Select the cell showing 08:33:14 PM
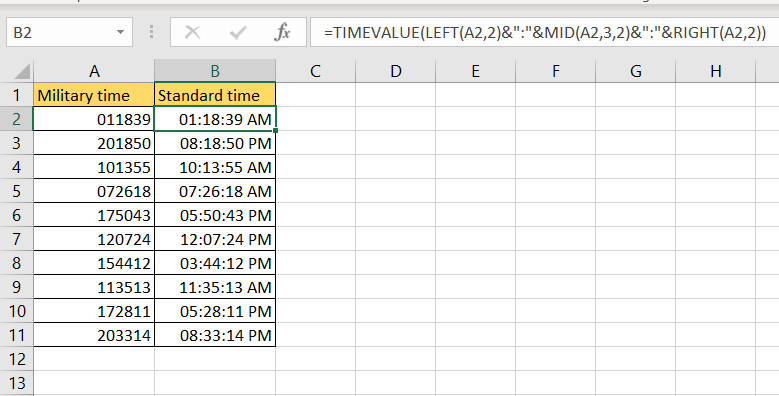Viewport: 779px width, 396px height. [x=215, y=335]
